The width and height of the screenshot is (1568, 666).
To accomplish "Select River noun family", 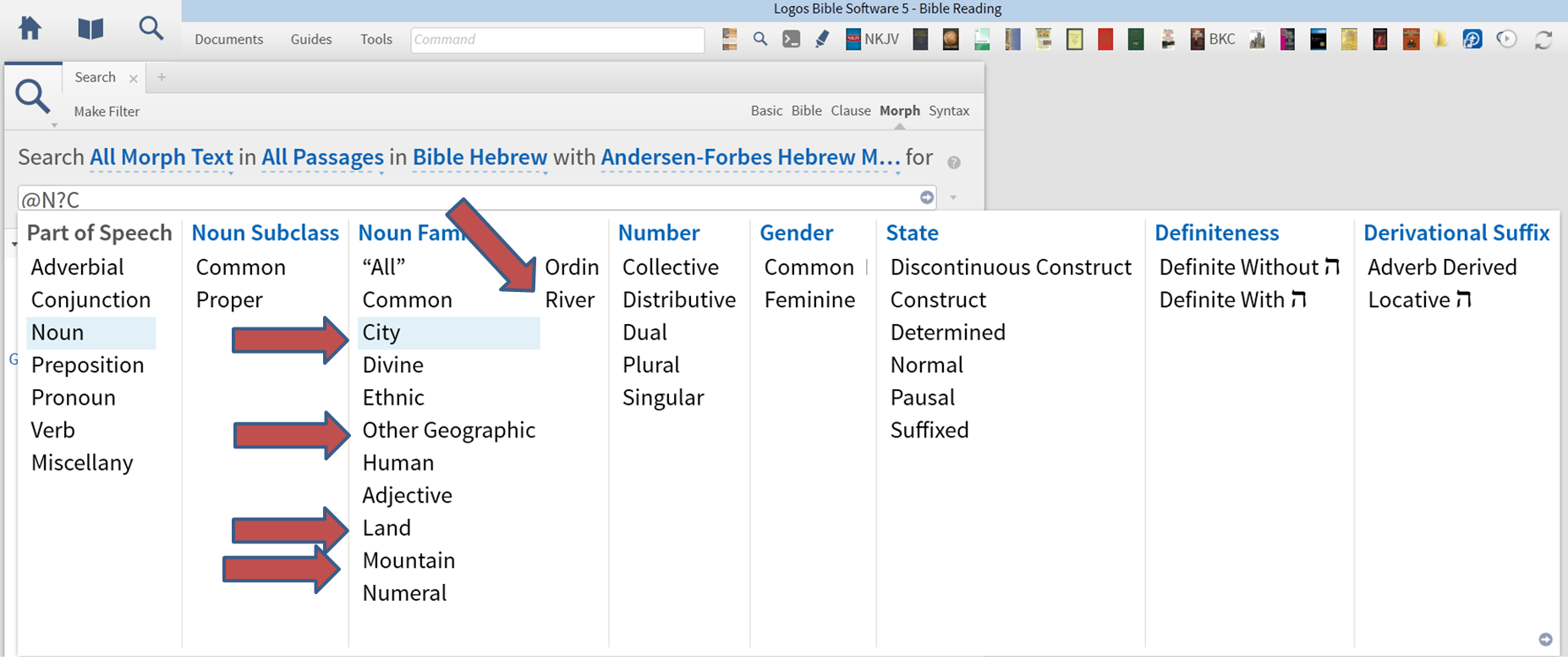I will (569, 300).
